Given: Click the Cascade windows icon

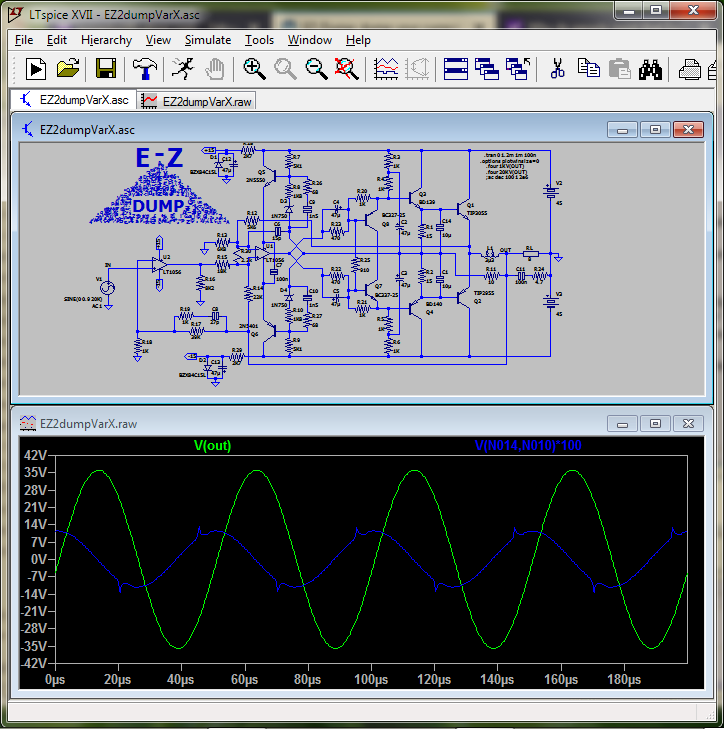Looking at the screenshot, I should 487,69.
